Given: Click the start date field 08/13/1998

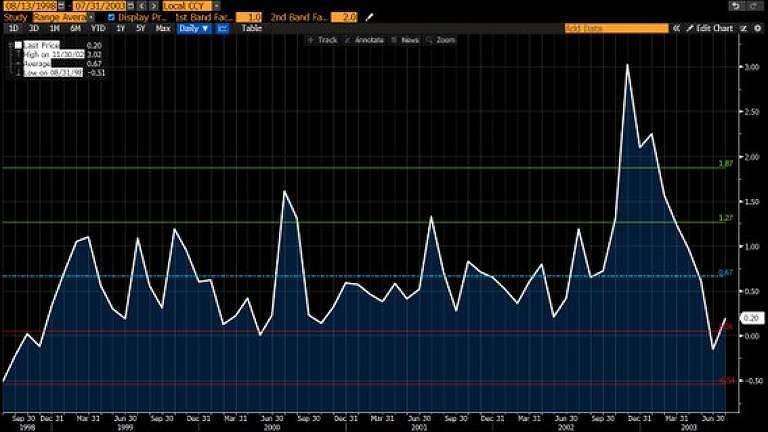Looking at the screenshot, I should click(x=30, y=6).
